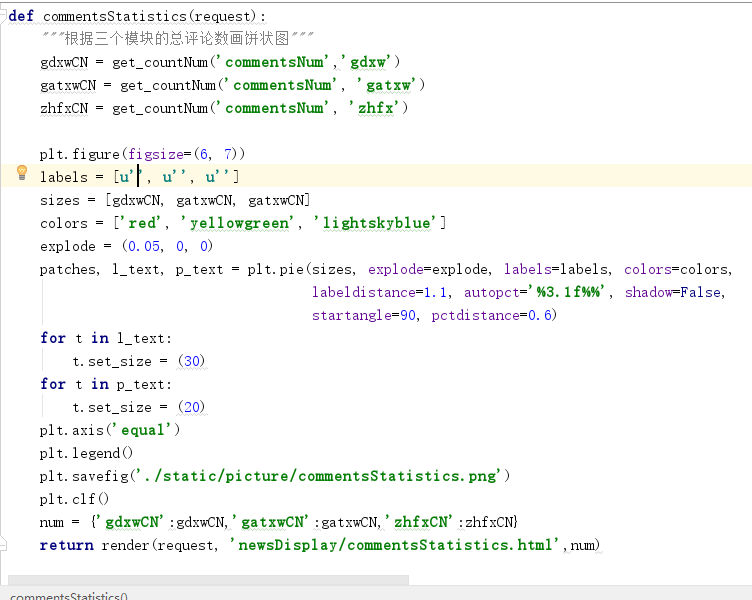Click the savefig path string commentsStatistics.png
This screenshot has width=752, height=600.
(x=321, y=476)
